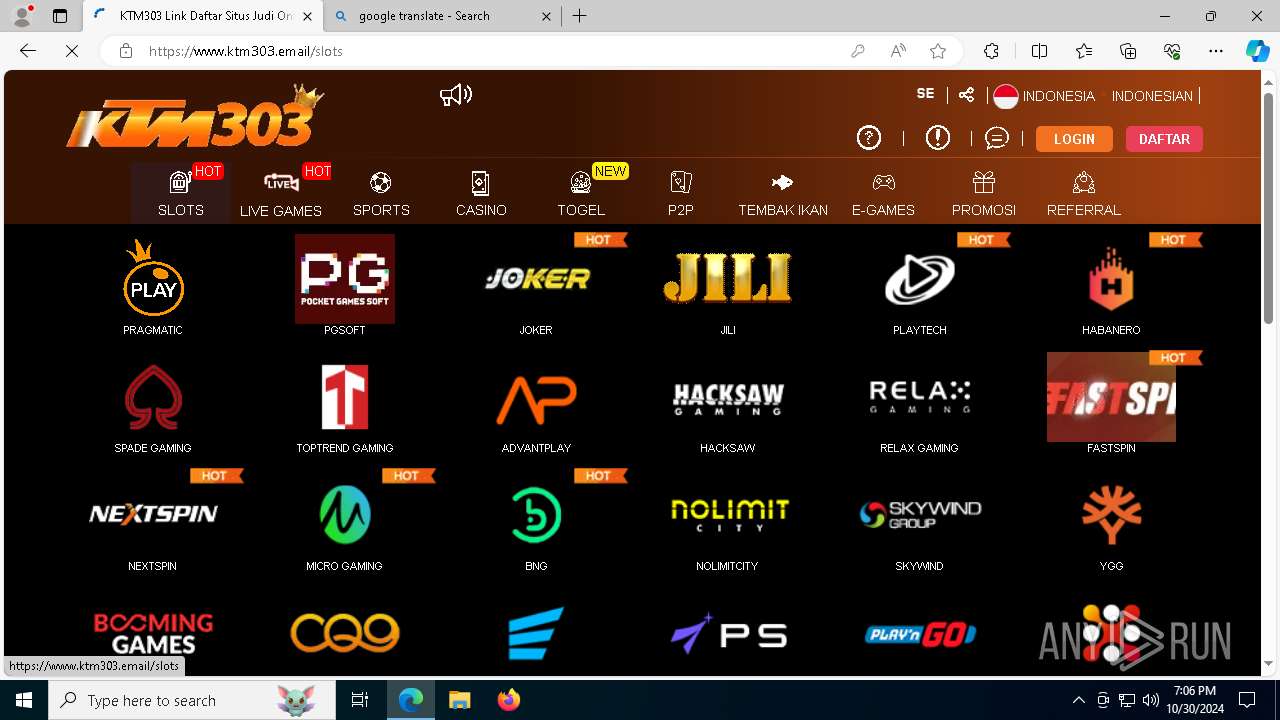The width and height of the screenshot is (1280, 720).
Task: Open the BNG provider logo
Action: [x=537, y=515]
